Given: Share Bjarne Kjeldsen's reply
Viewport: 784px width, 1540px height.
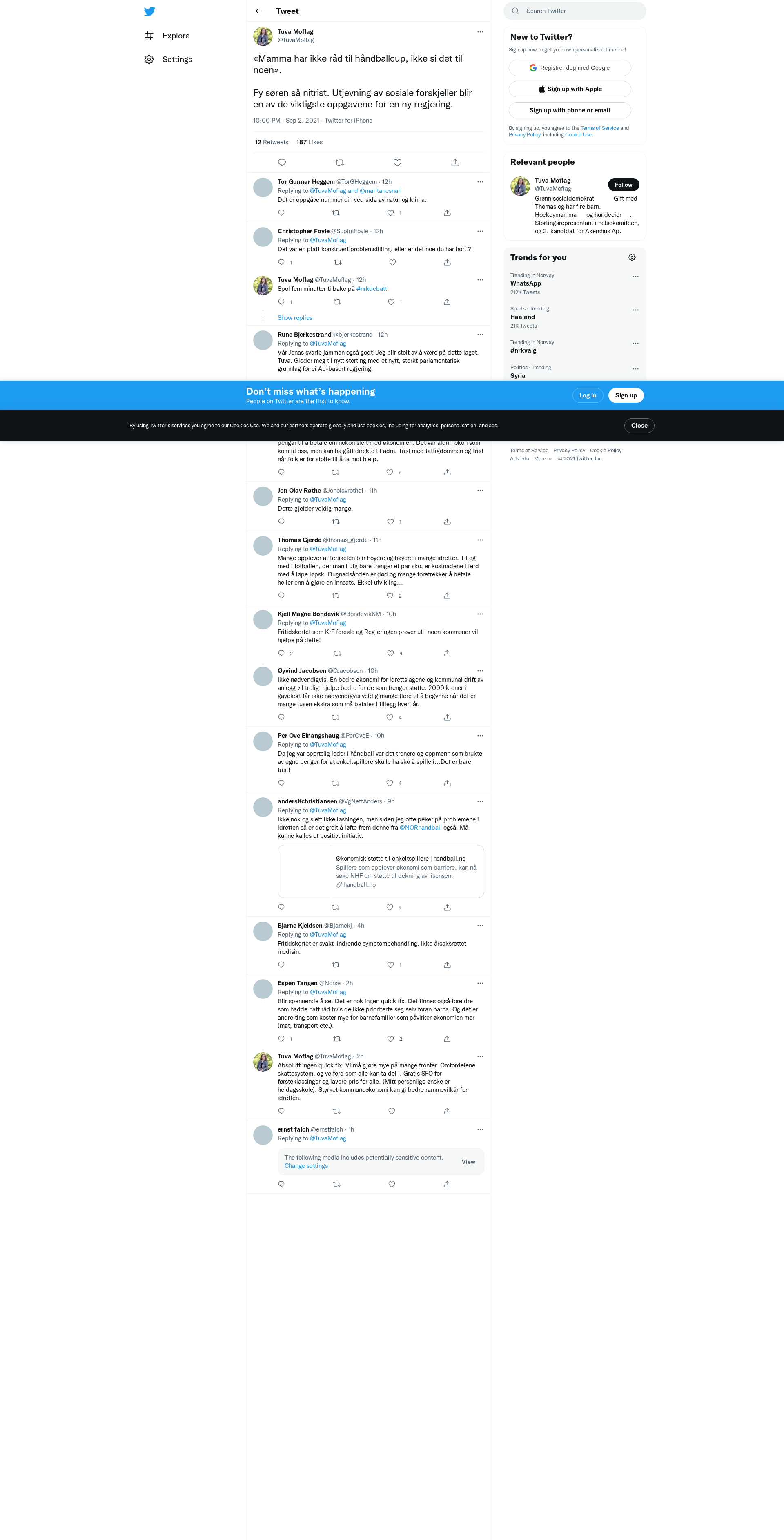Looking at the screenshot, I should [x=447, y=965].
